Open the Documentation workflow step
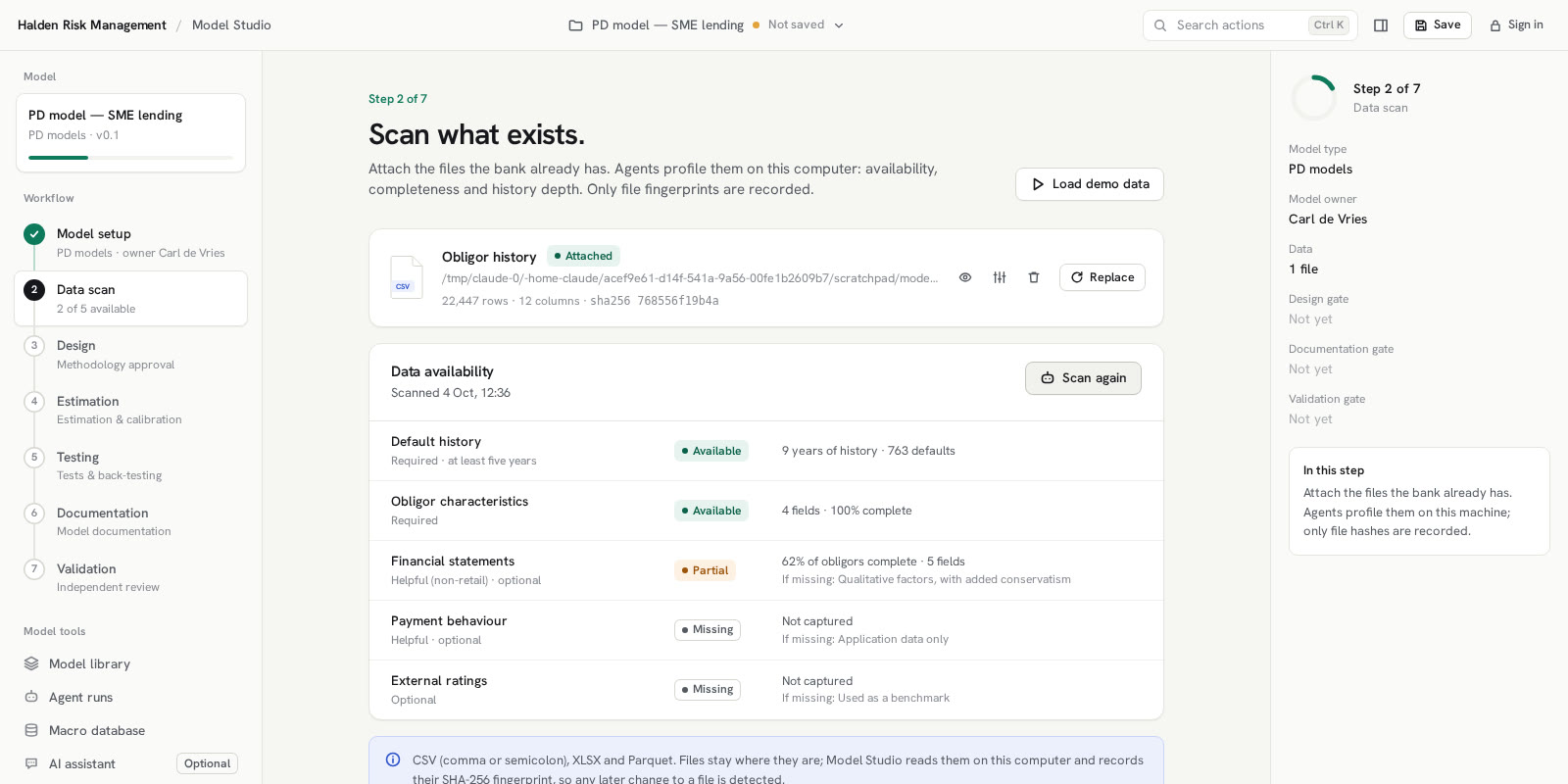The image size is (1568, 784). 131,522
